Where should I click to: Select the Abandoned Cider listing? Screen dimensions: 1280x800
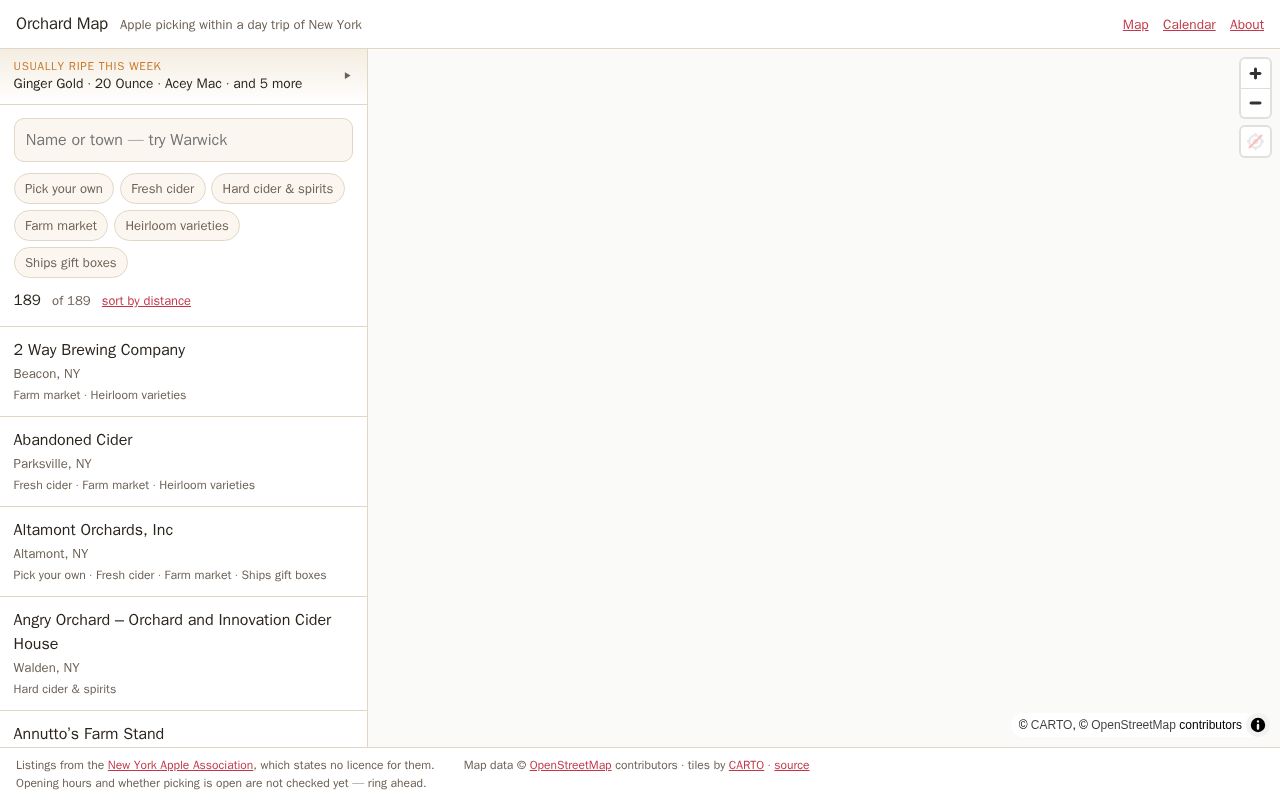pos(183,462)
